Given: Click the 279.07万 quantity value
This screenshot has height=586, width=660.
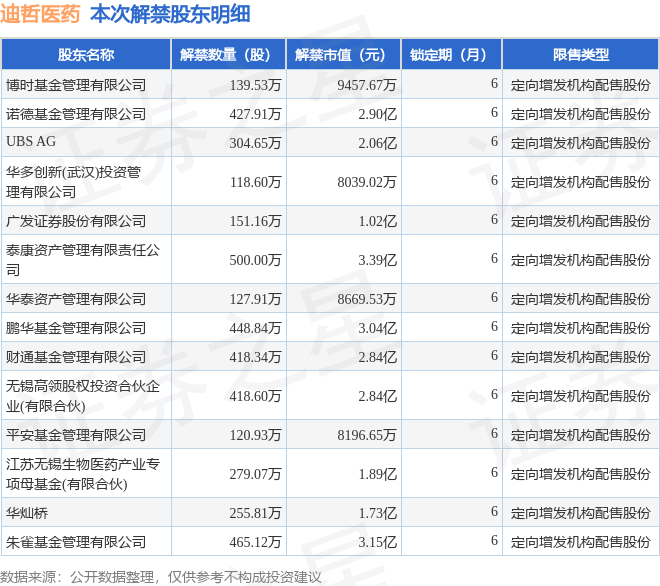Looking at the screenshot, I should [255, 474].
